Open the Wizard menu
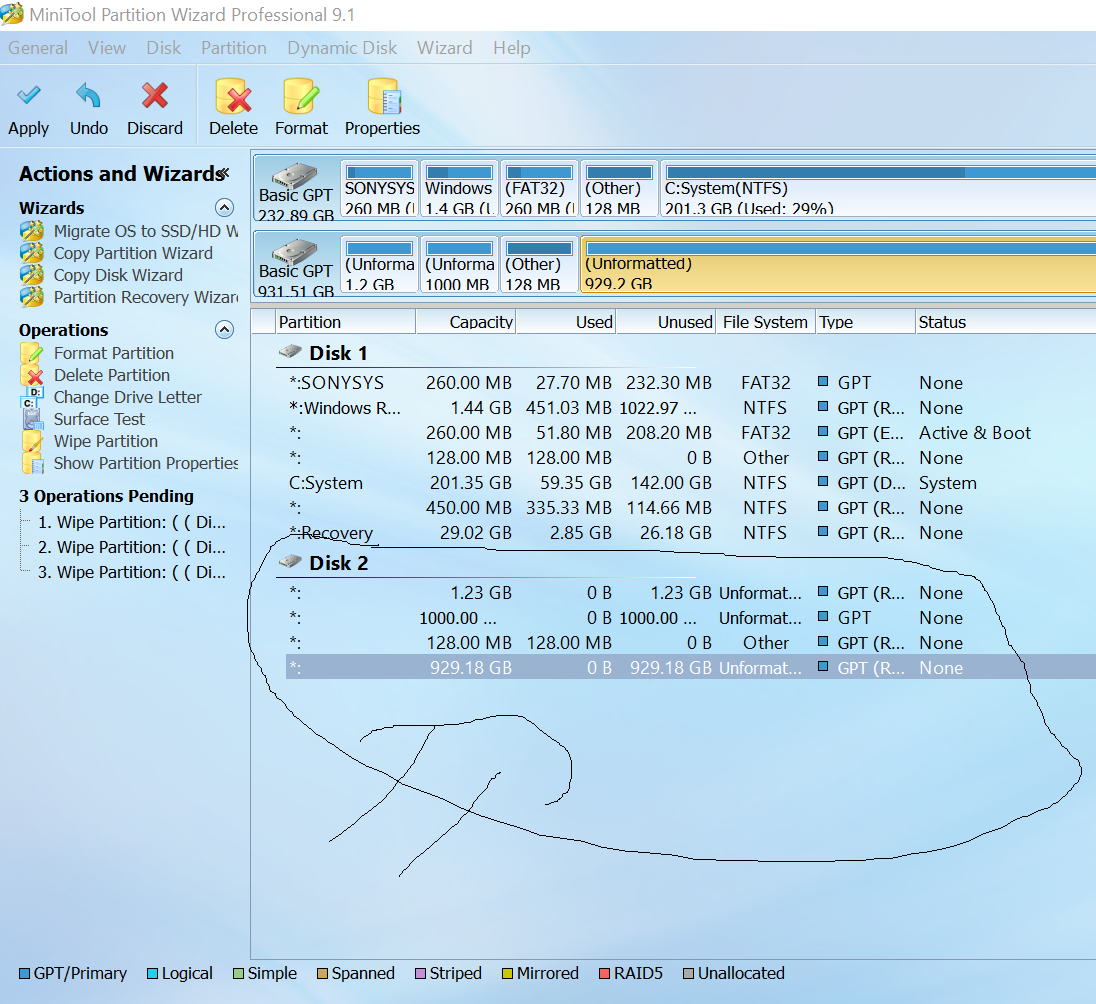The width and height of the screenshot is (1096, 1004). tap(445, 48)
